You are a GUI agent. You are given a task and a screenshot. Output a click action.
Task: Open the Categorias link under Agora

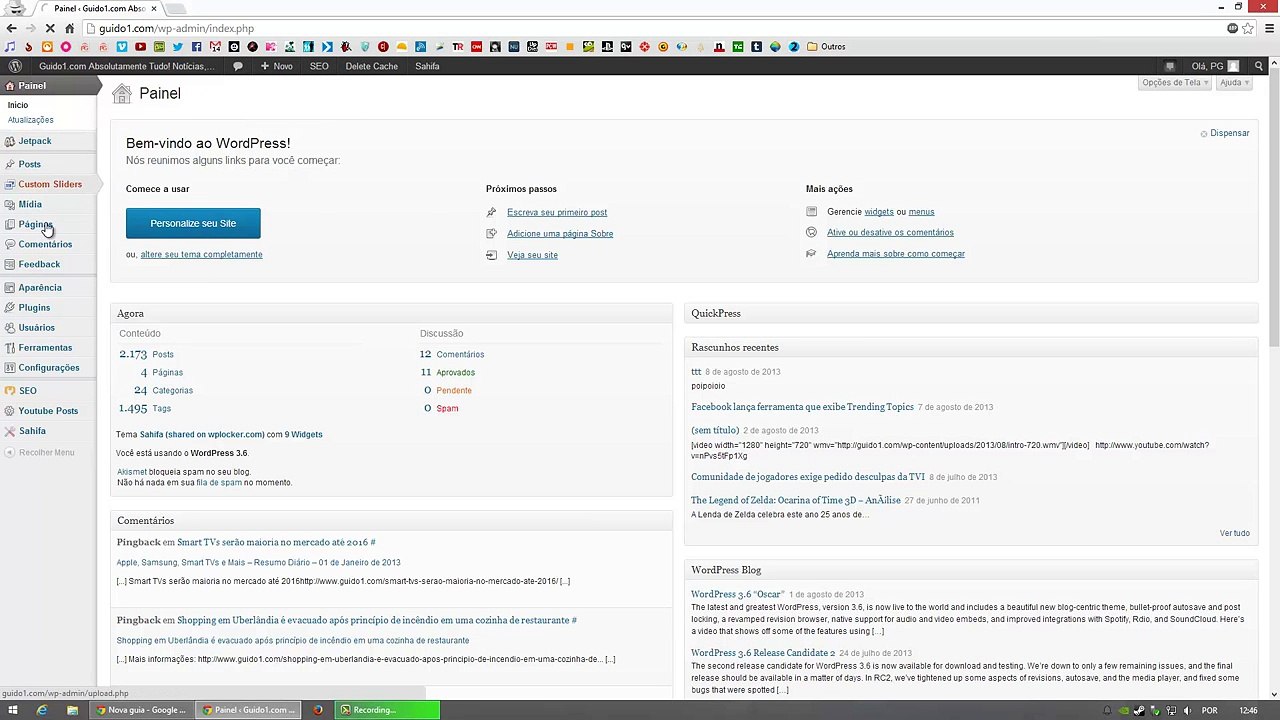pos(172,390)
